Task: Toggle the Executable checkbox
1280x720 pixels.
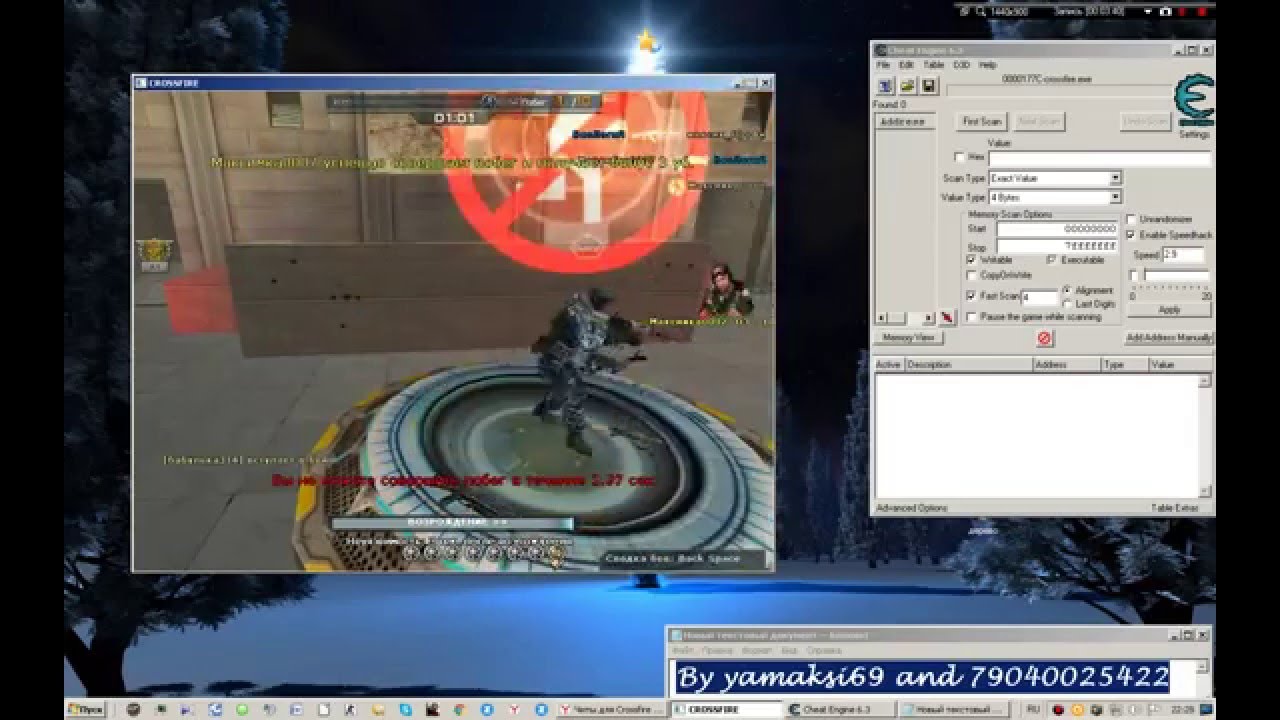Action: tap(1051, 260)
